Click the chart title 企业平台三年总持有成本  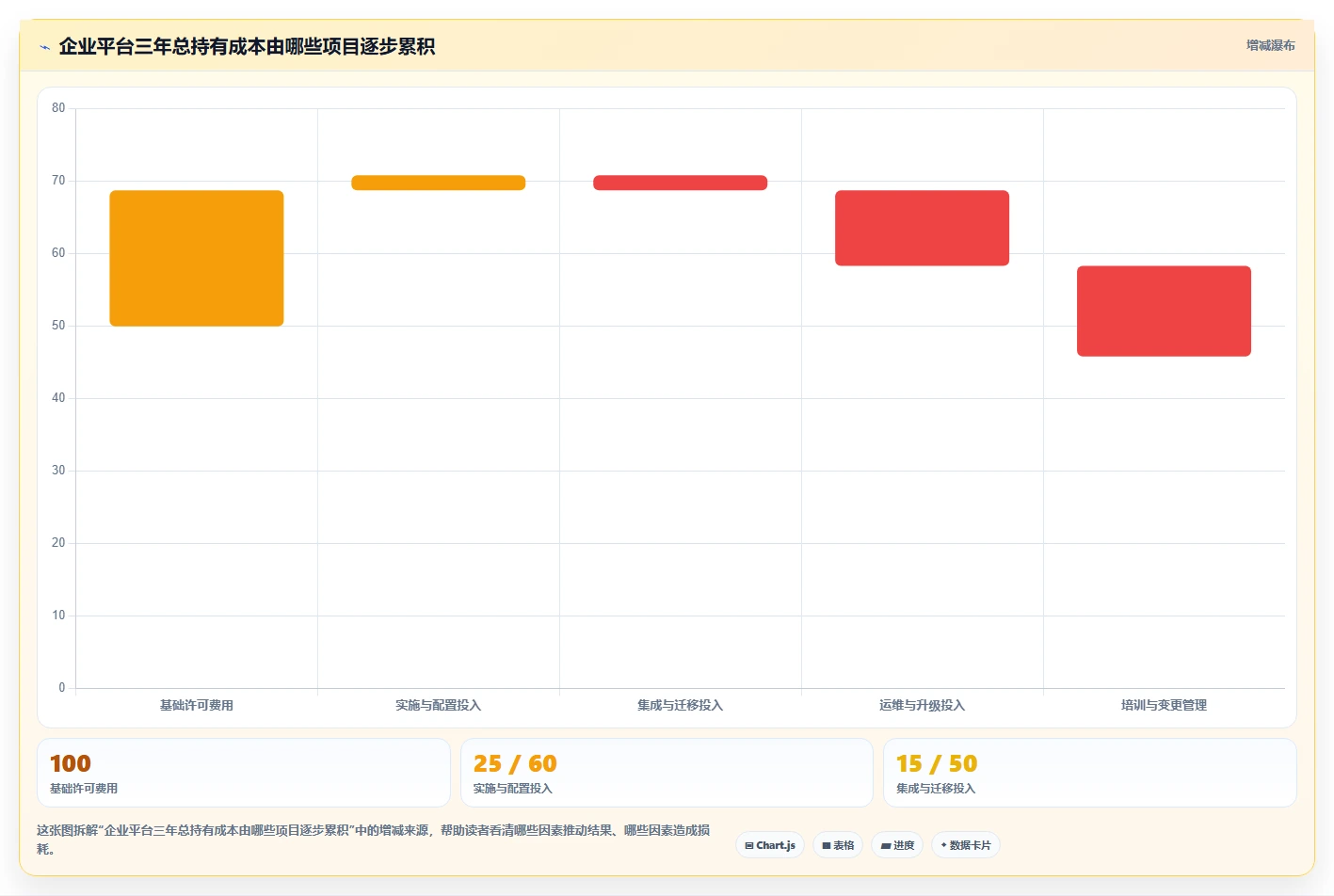[247, 46]
